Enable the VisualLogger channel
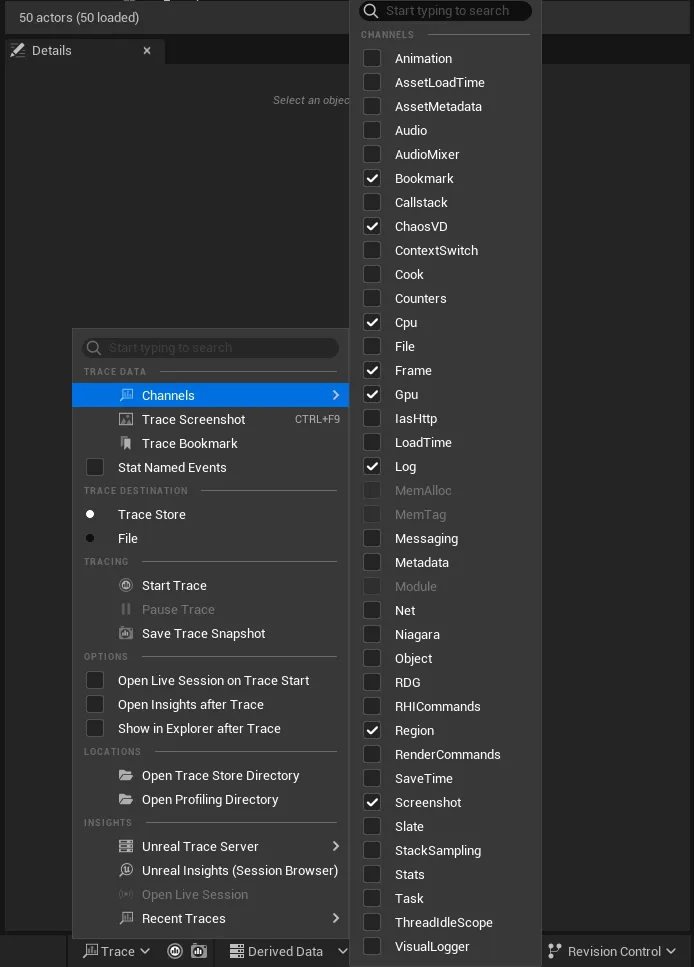This screenshot has width=694, height=967. [372, 946]
